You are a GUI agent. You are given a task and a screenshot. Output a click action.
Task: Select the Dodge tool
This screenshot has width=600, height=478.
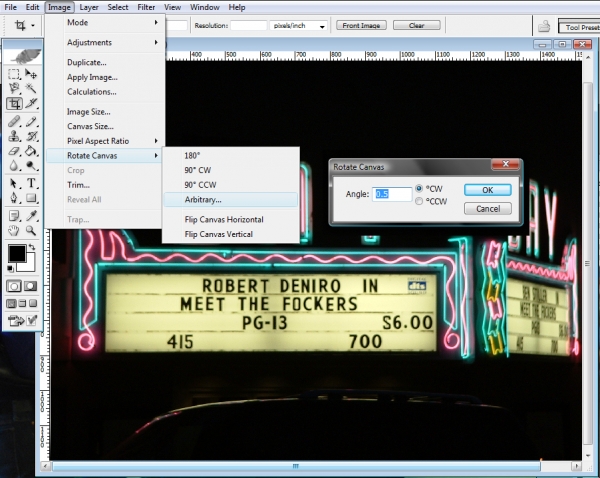pos(31,166)
